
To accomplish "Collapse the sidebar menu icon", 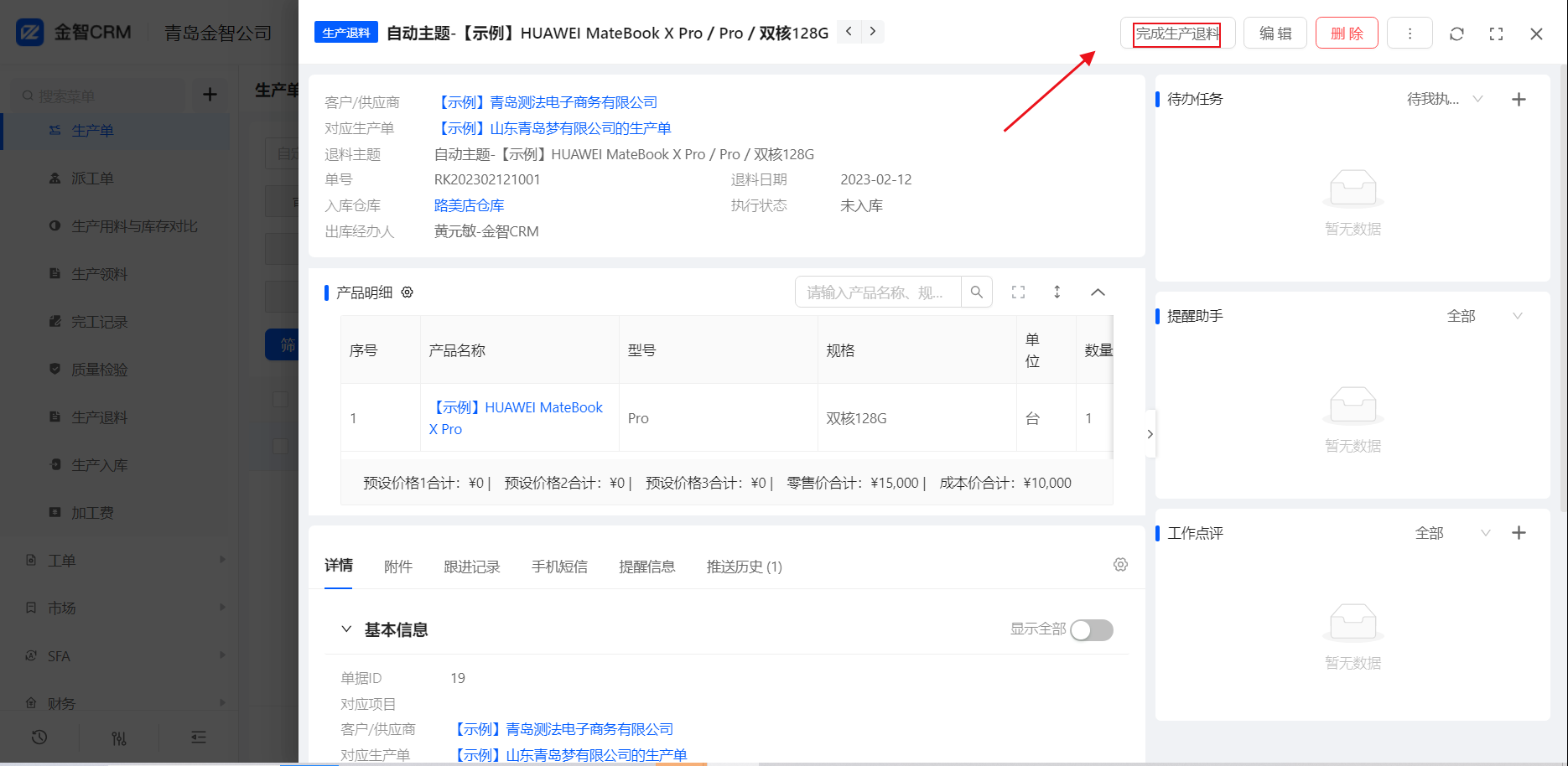I will pos(198,738).
